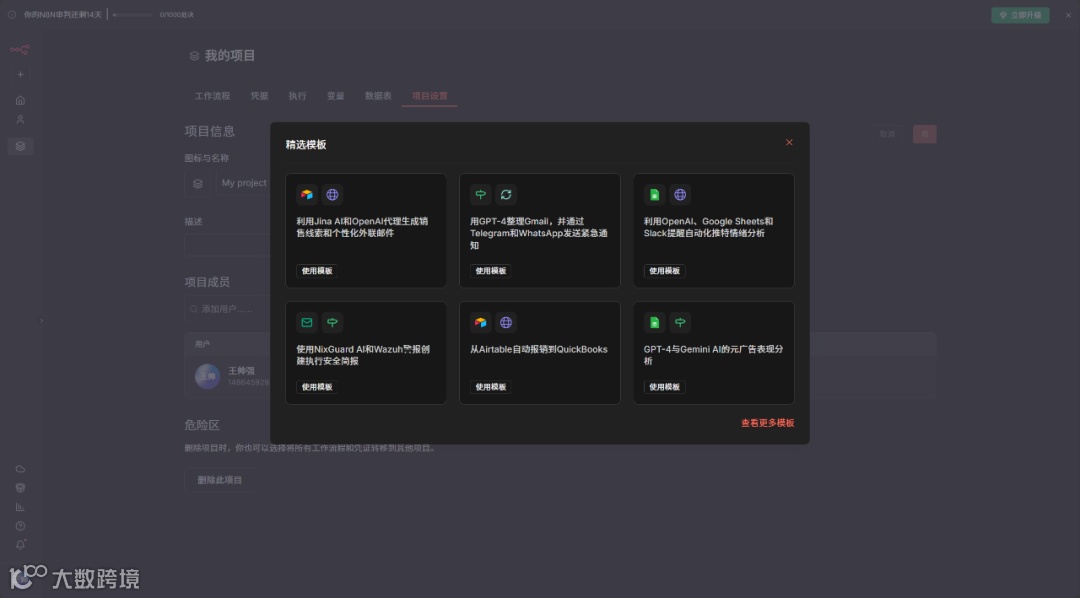
Task: Select the stacked-layers project icon in the sidebar
Action: click(x=20, y=146)
